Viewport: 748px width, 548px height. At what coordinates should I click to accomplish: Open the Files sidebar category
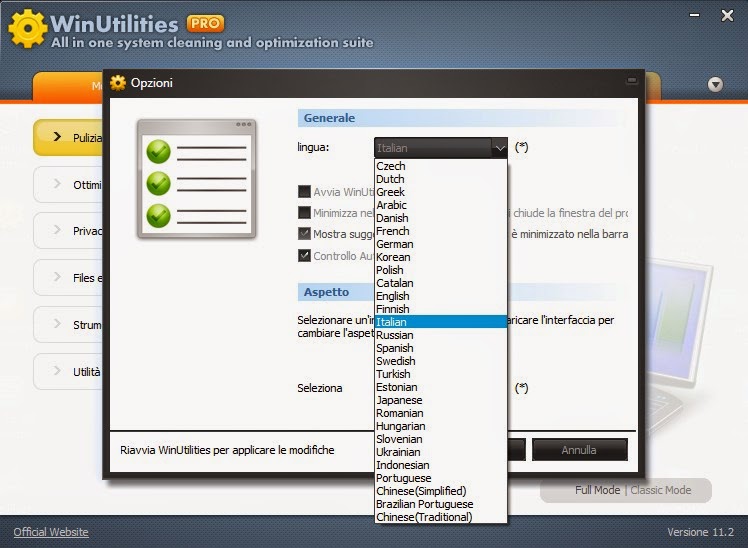(68, 278)
